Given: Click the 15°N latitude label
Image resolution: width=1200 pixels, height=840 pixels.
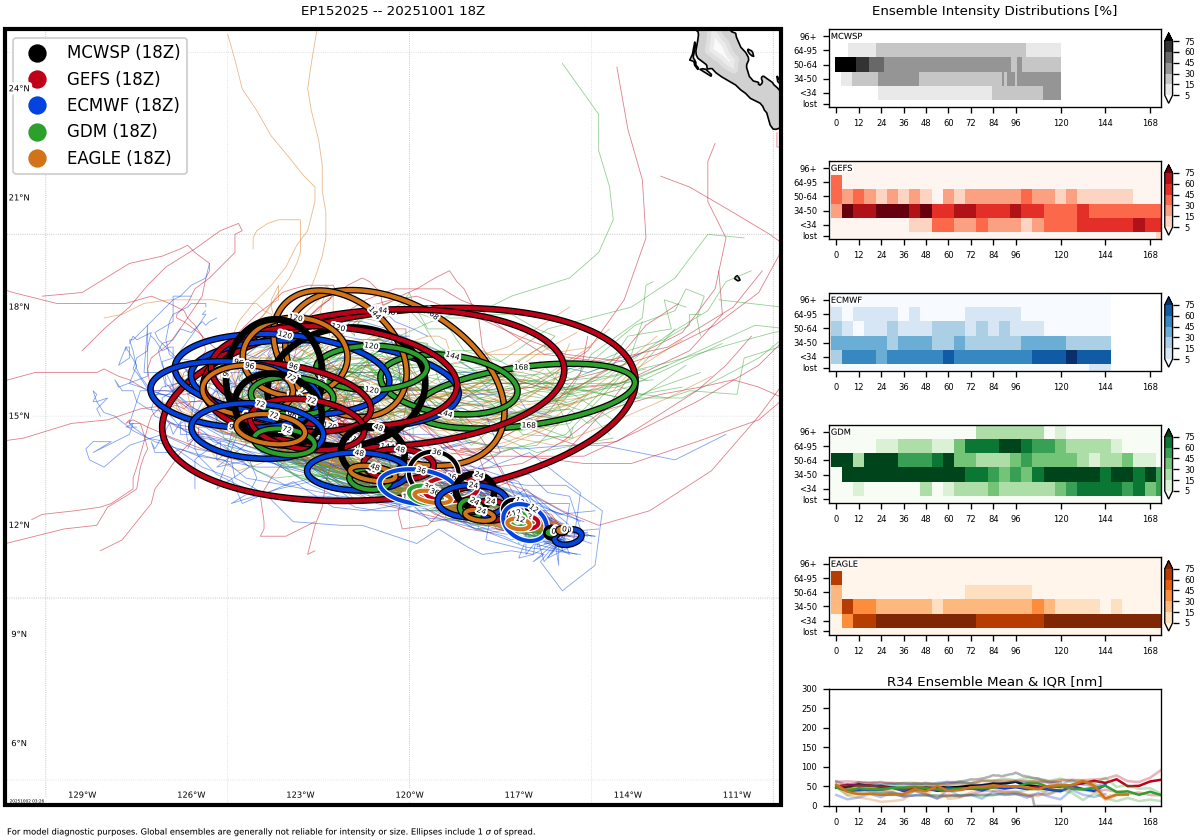Looking at the screenshot, I should click(x=19, y=416).
